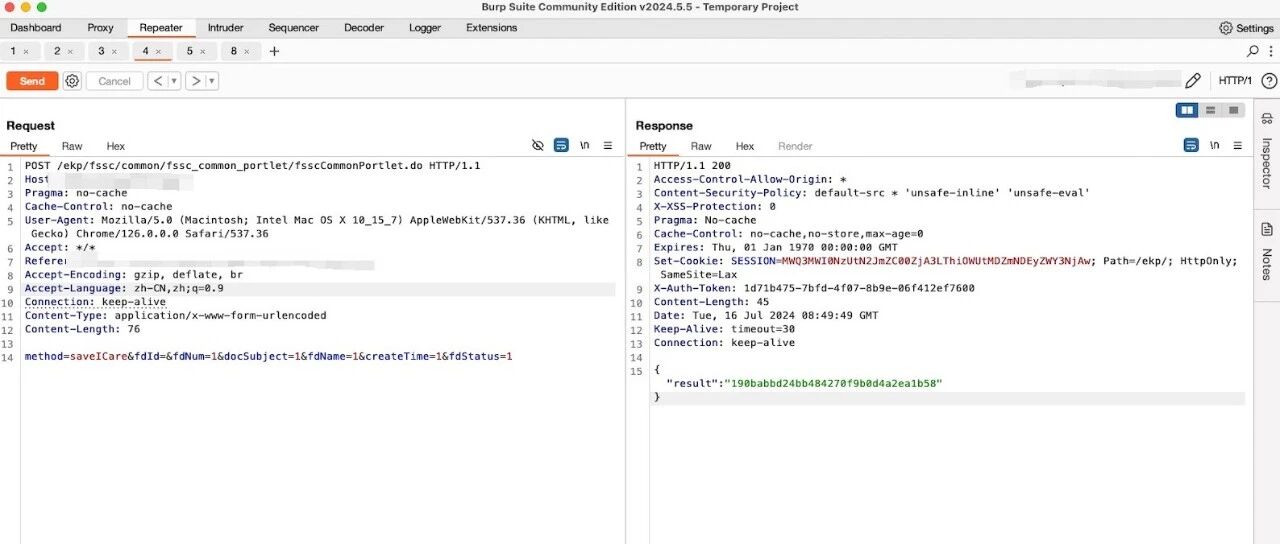Open Burp Settings

(1247, 28)
